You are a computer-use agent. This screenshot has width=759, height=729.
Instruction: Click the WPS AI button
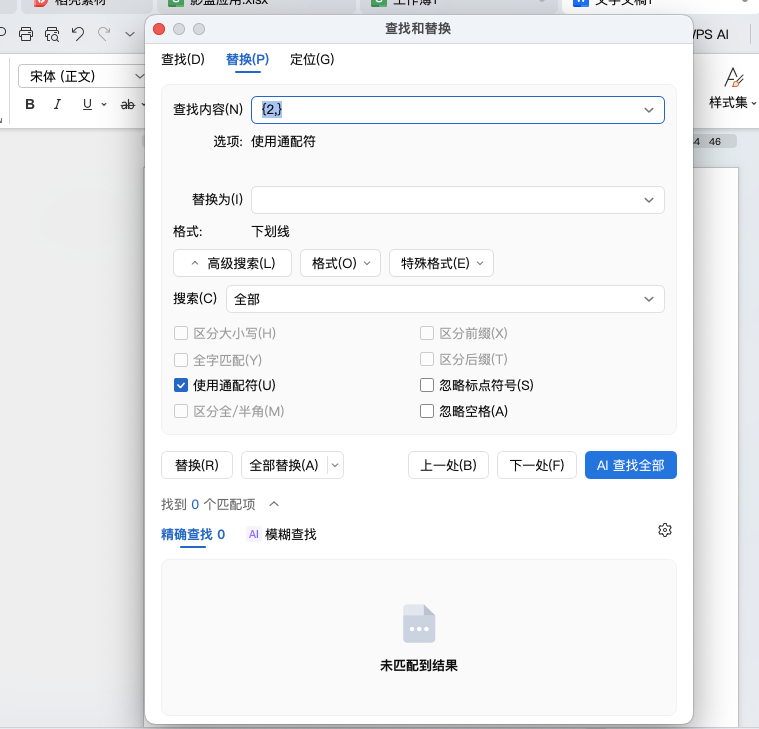(711, 34)
